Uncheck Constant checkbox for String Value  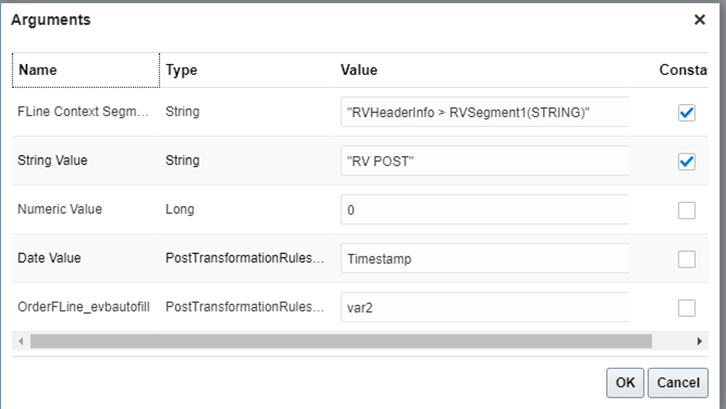[x=686, y=161]
